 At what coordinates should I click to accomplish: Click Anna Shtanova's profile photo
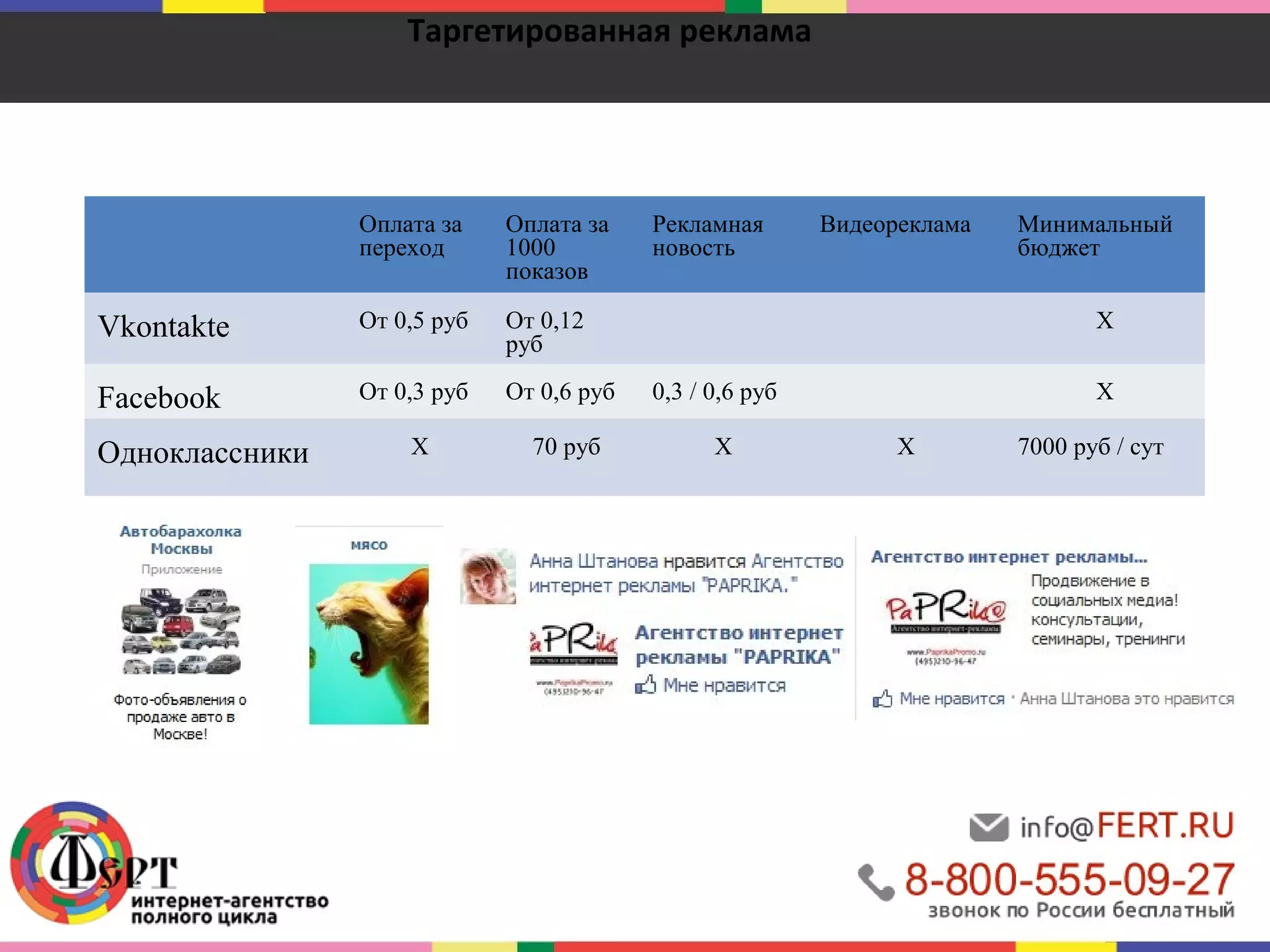coord(488,576)
